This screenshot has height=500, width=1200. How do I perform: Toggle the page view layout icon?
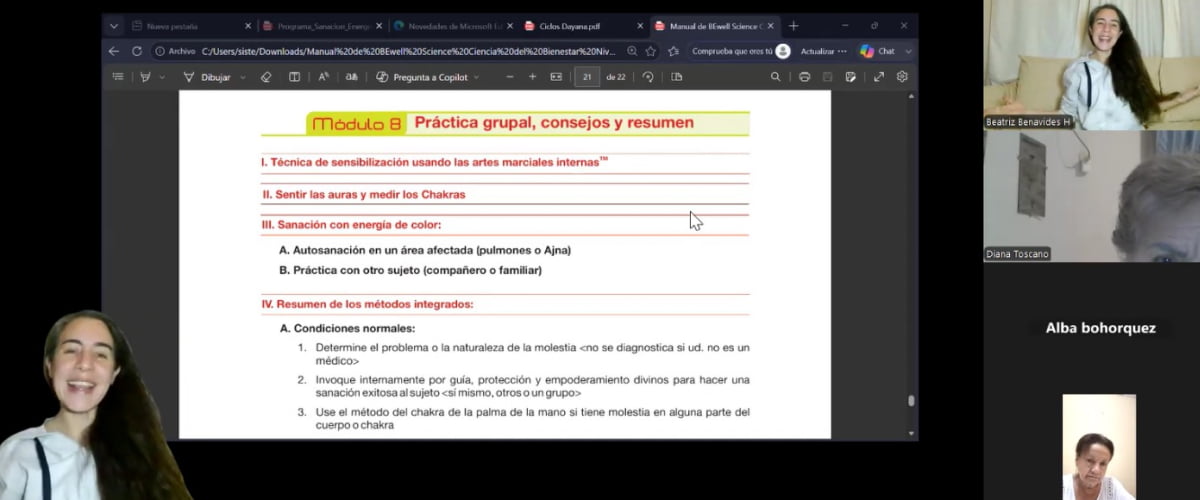pyautogui.click(x=295, y=77)
